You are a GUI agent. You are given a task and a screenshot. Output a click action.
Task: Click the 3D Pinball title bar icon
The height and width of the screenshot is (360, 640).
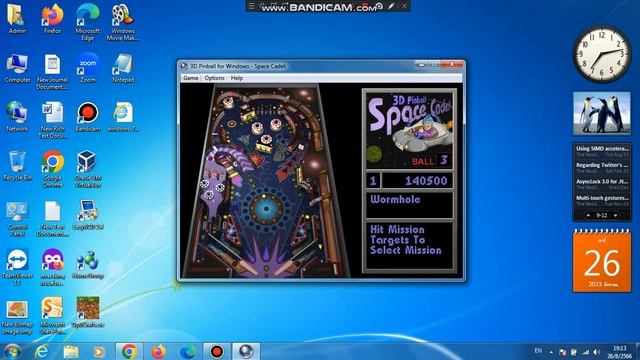point(184,66)
